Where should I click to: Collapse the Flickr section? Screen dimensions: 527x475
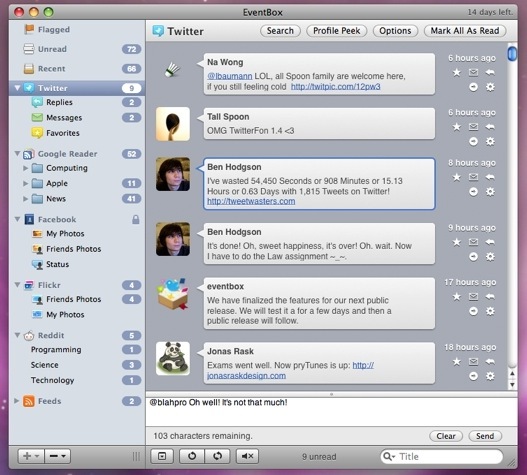click(x=17, y=285)
